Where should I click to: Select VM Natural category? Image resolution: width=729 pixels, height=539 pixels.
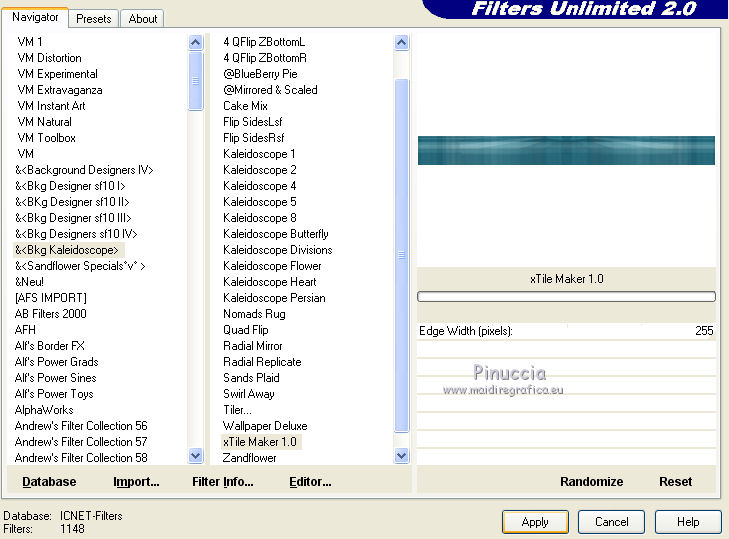click(x=44, y=122)
